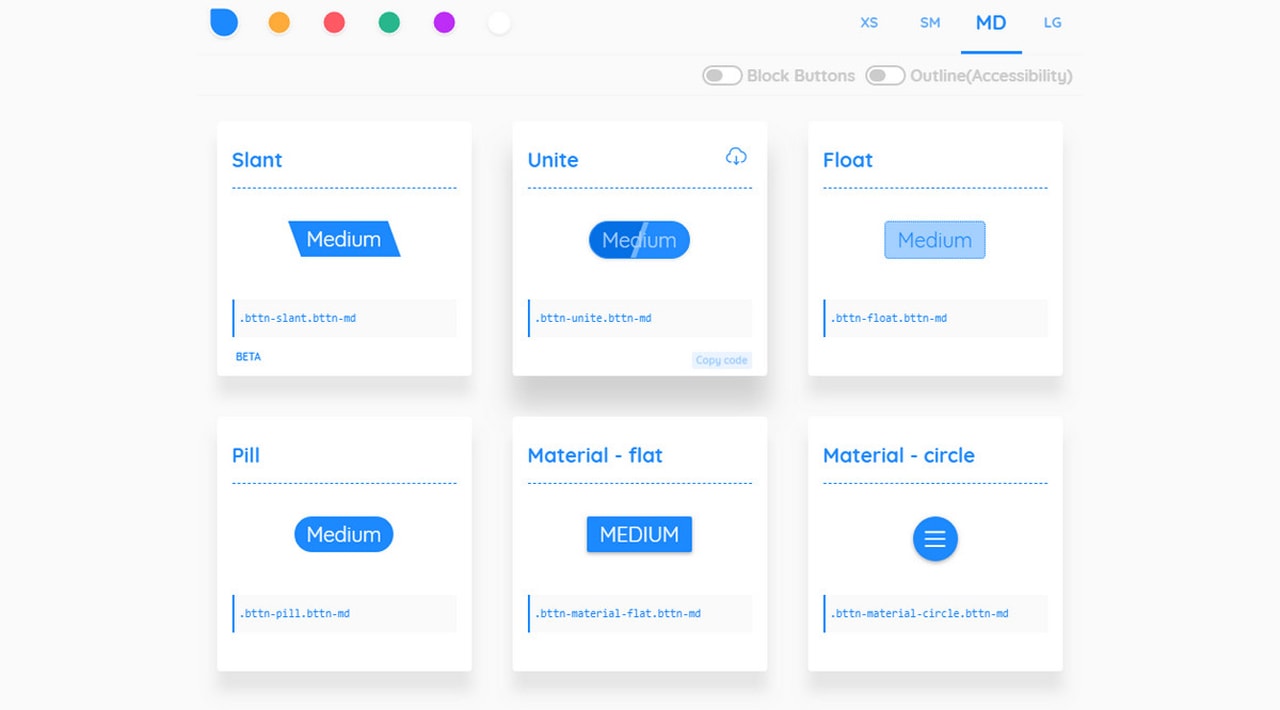Click the cloud download icon on Unite card

(736, 156)
